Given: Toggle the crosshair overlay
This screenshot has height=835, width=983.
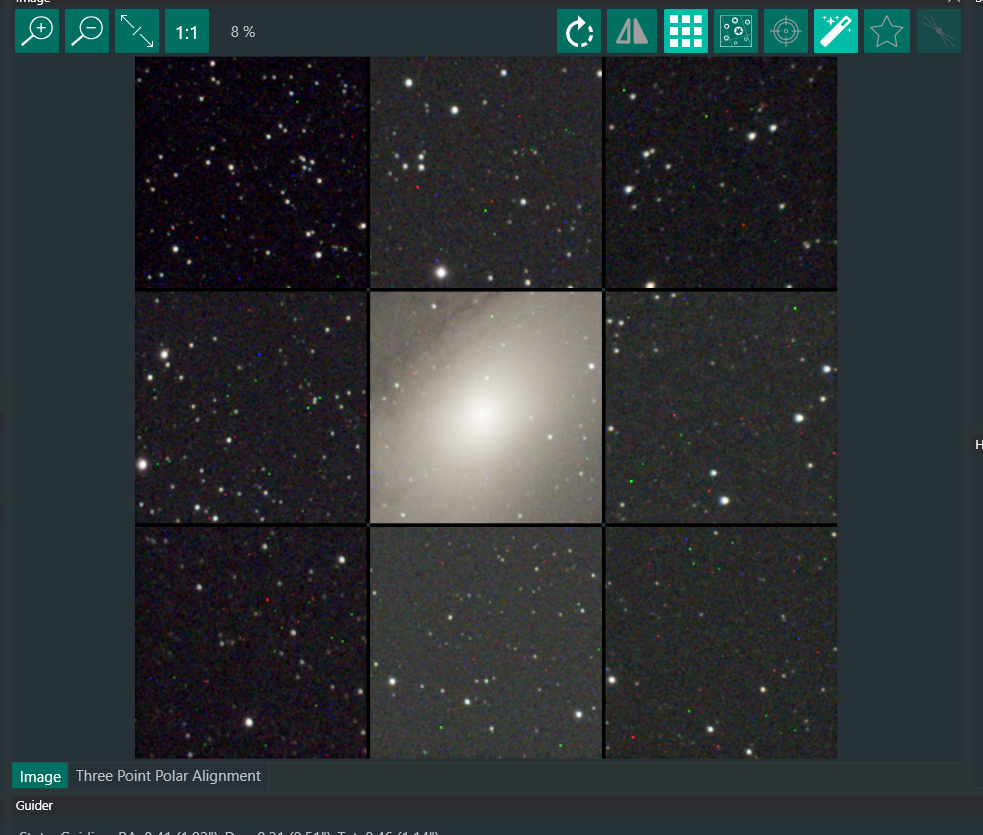Looking at the screenshot, I should [786, 31].
